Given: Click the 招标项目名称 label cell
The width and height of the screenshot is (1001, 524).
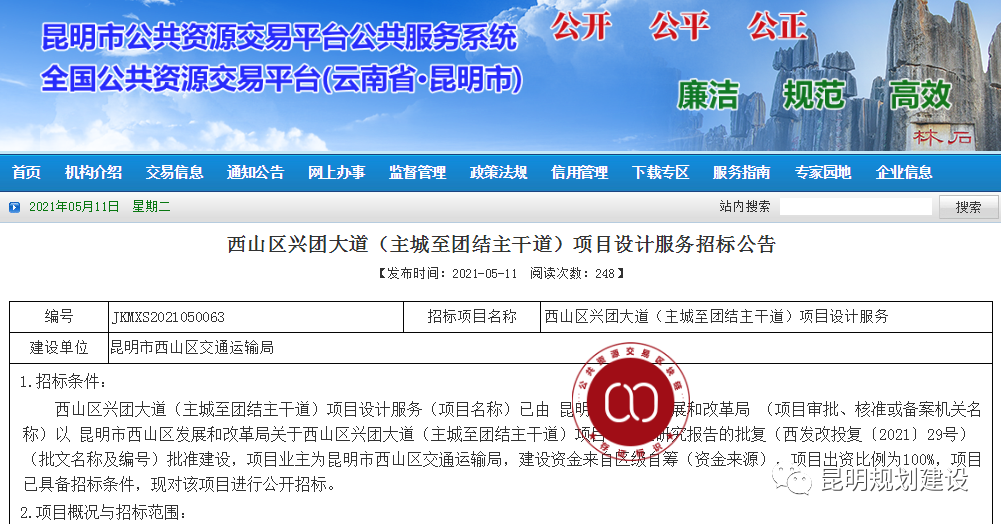Looking at the screenshot, I should pyautogui.click(x=472, y=317).
